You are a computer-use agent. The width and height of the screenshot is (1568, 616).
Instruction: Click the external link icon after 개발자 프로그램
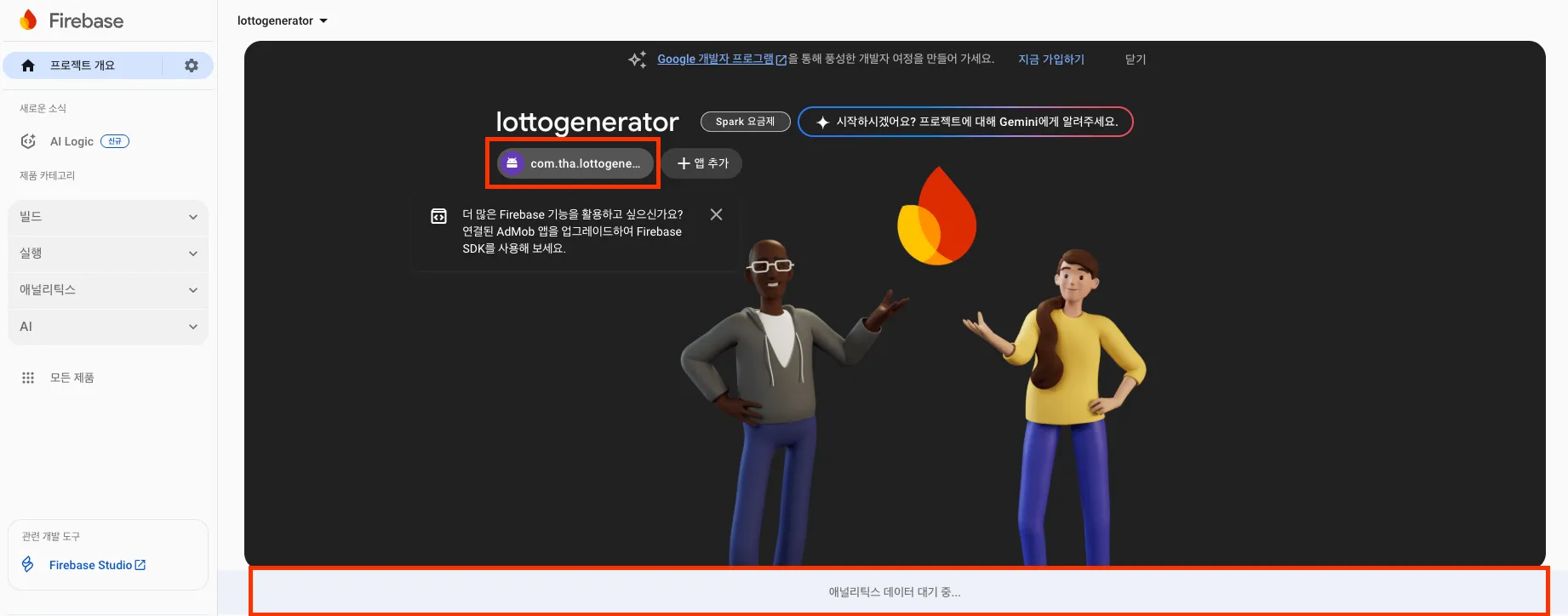point(781,60)
